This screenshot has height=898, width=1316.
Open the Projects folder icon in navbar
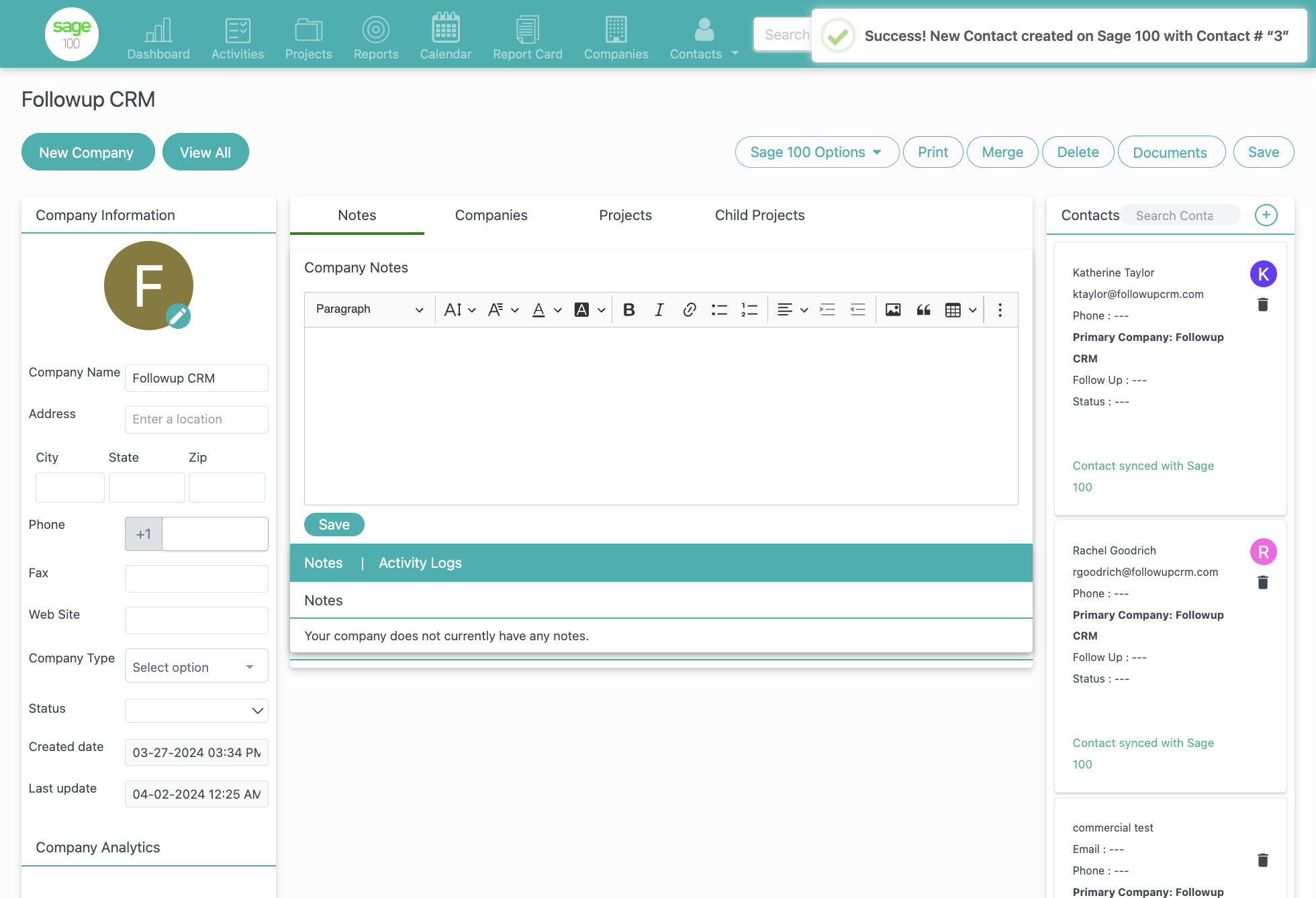[309, 30]
